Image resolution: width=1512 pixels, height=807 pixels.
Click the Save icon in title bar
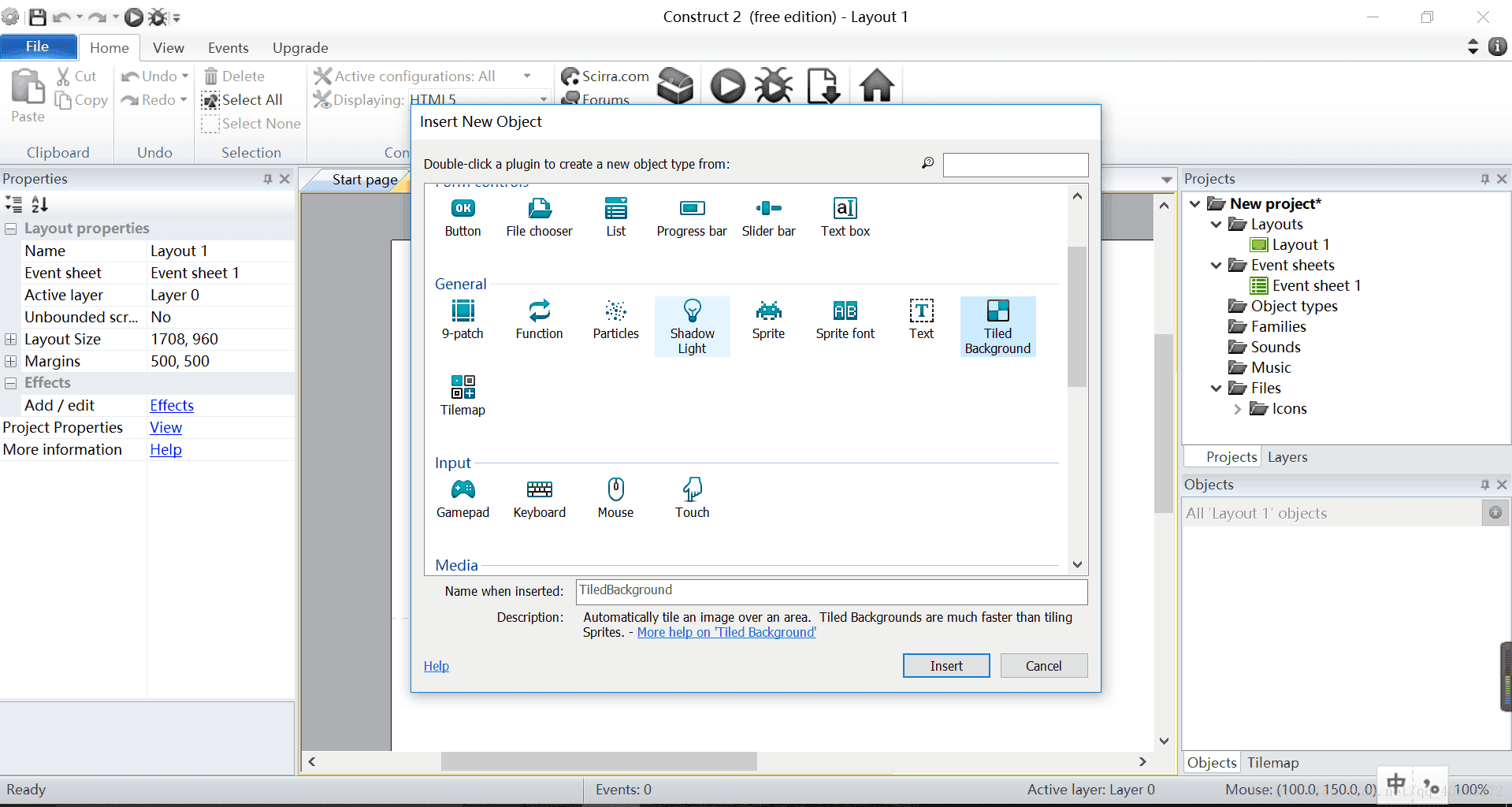[37, 17]
